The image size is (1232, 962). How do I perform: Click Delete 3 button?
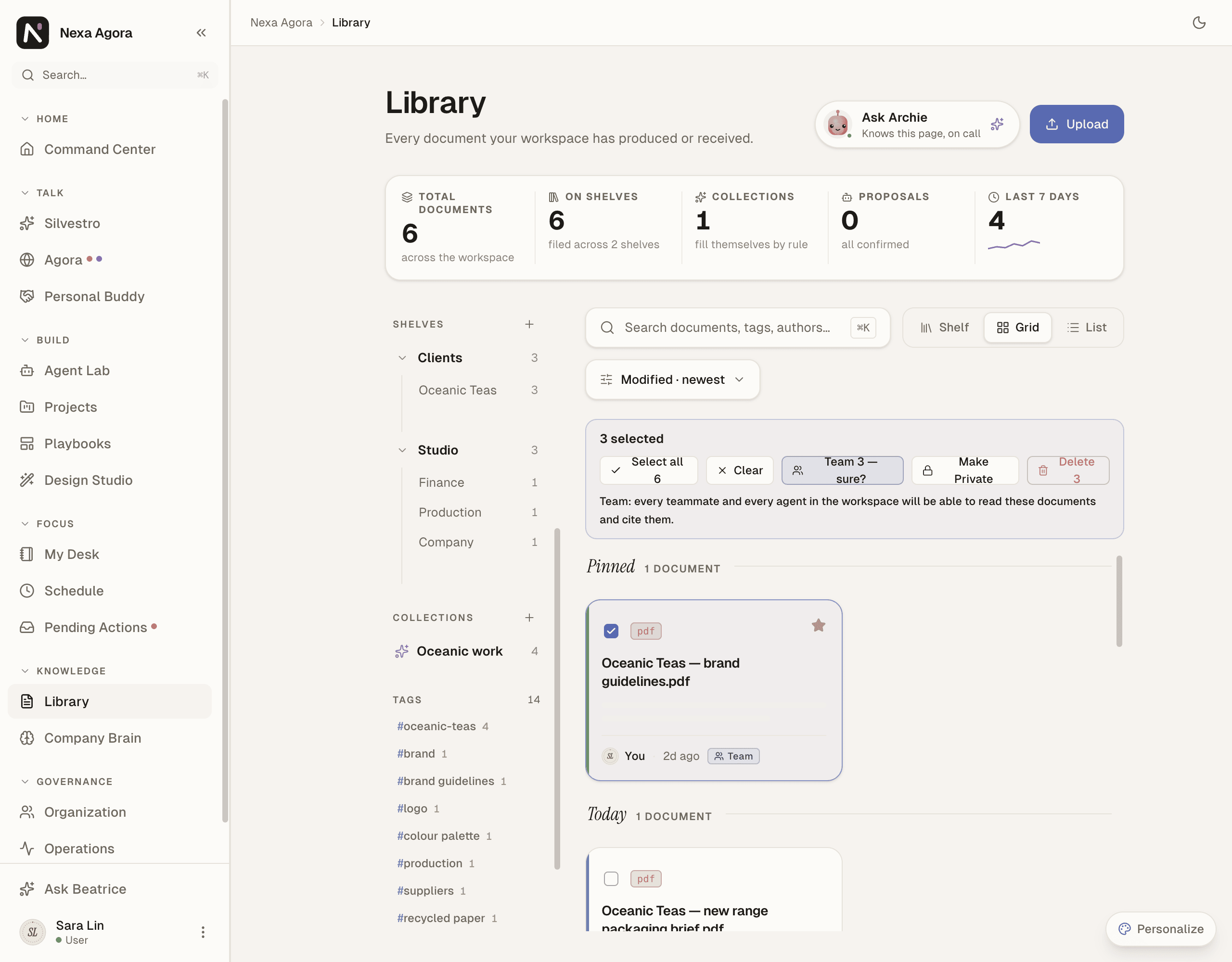1068,470
